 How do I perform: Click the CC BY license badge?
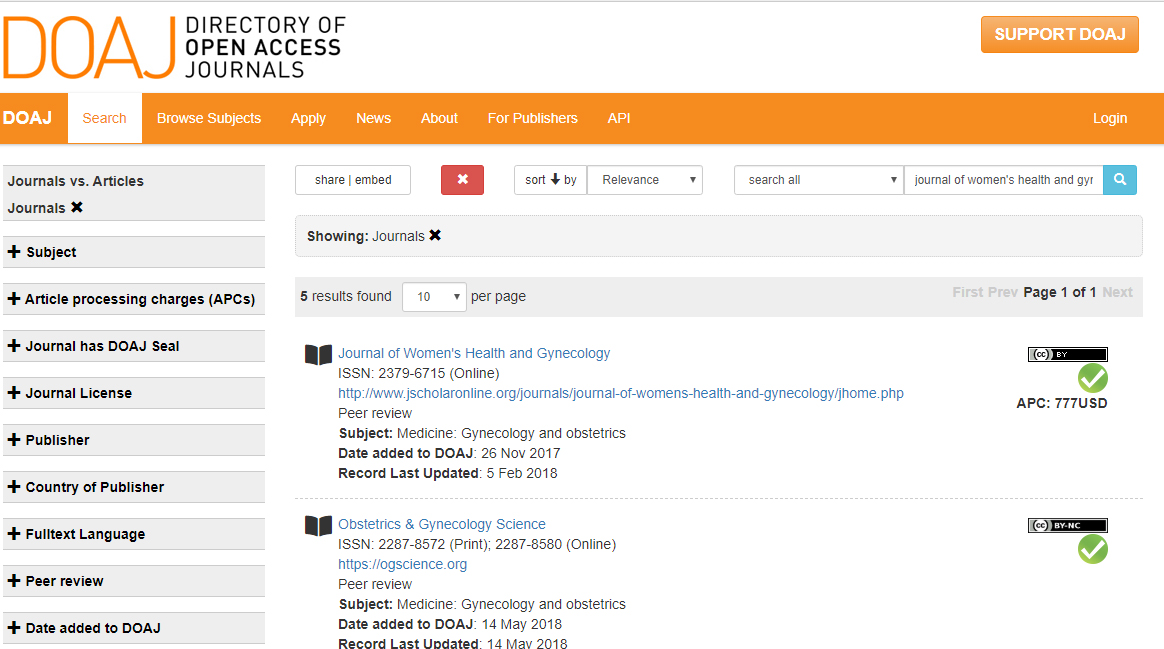1067,354
